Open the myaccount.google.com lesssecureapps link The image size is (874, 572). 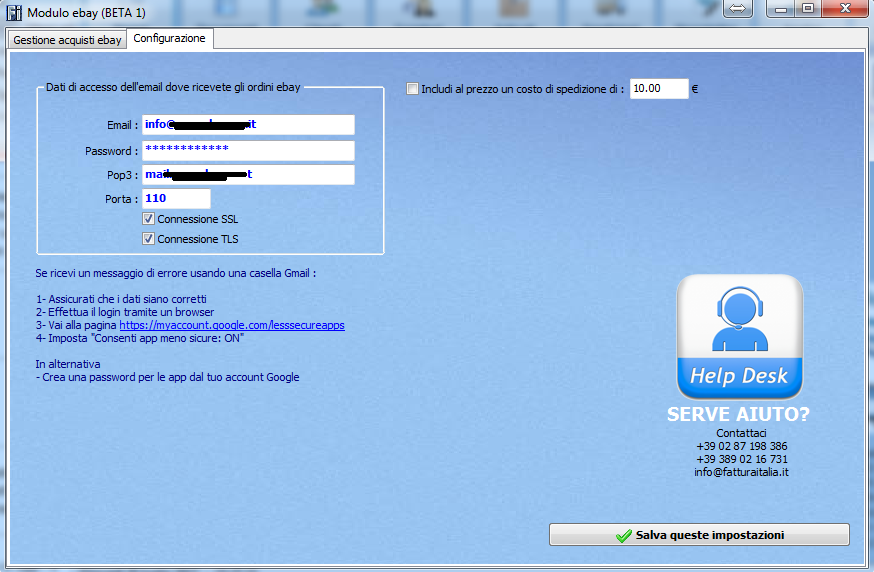tap(232, 325)
